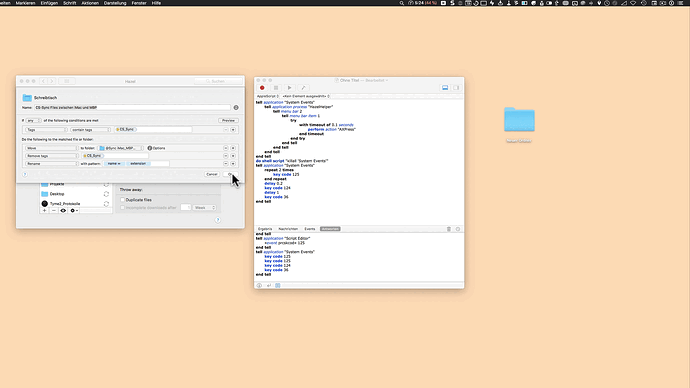
Task: Click the 'name' pattern token
Action: [x=114, y=164]
